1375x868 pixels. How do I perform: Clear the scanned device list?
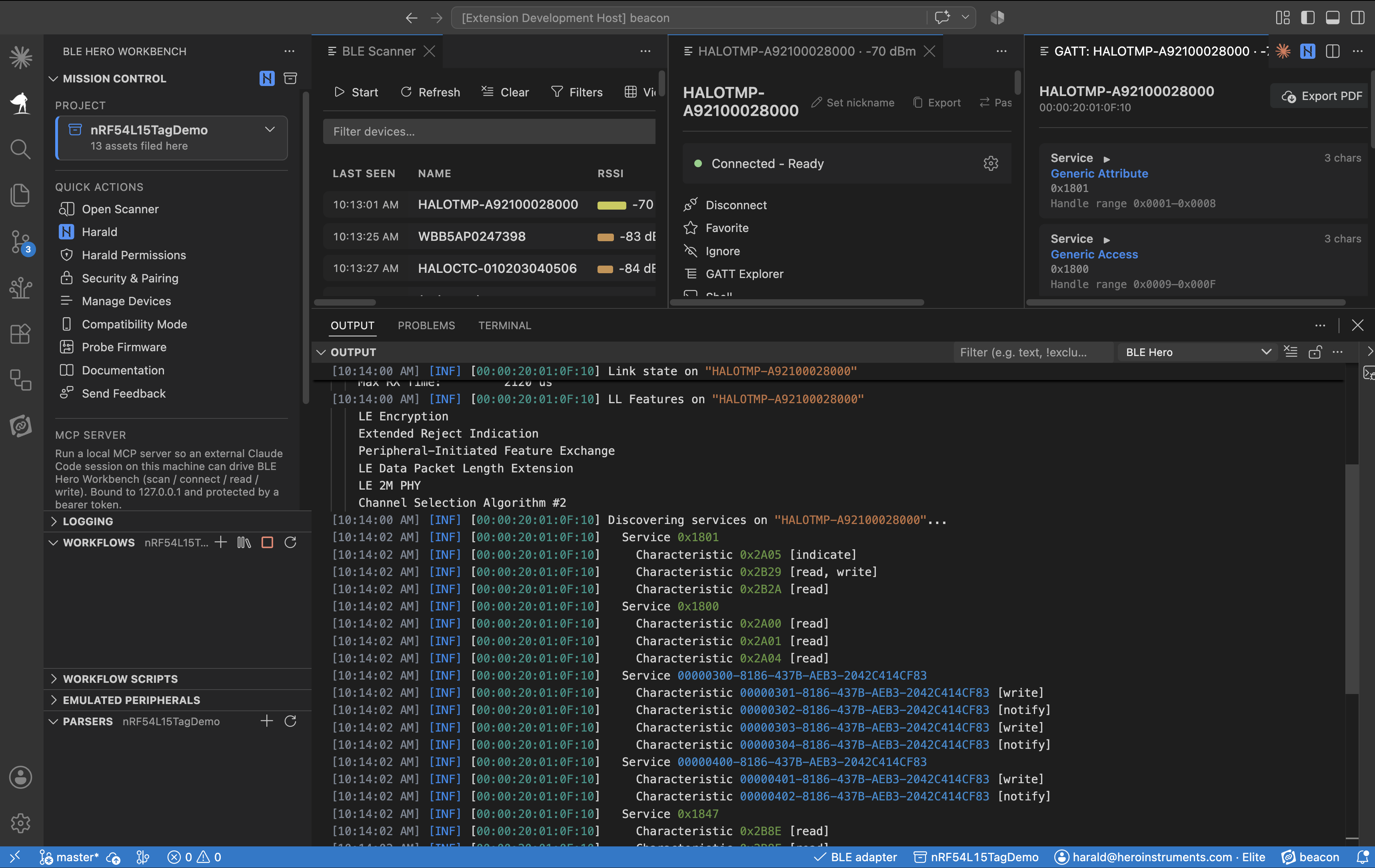pos(506,92)
